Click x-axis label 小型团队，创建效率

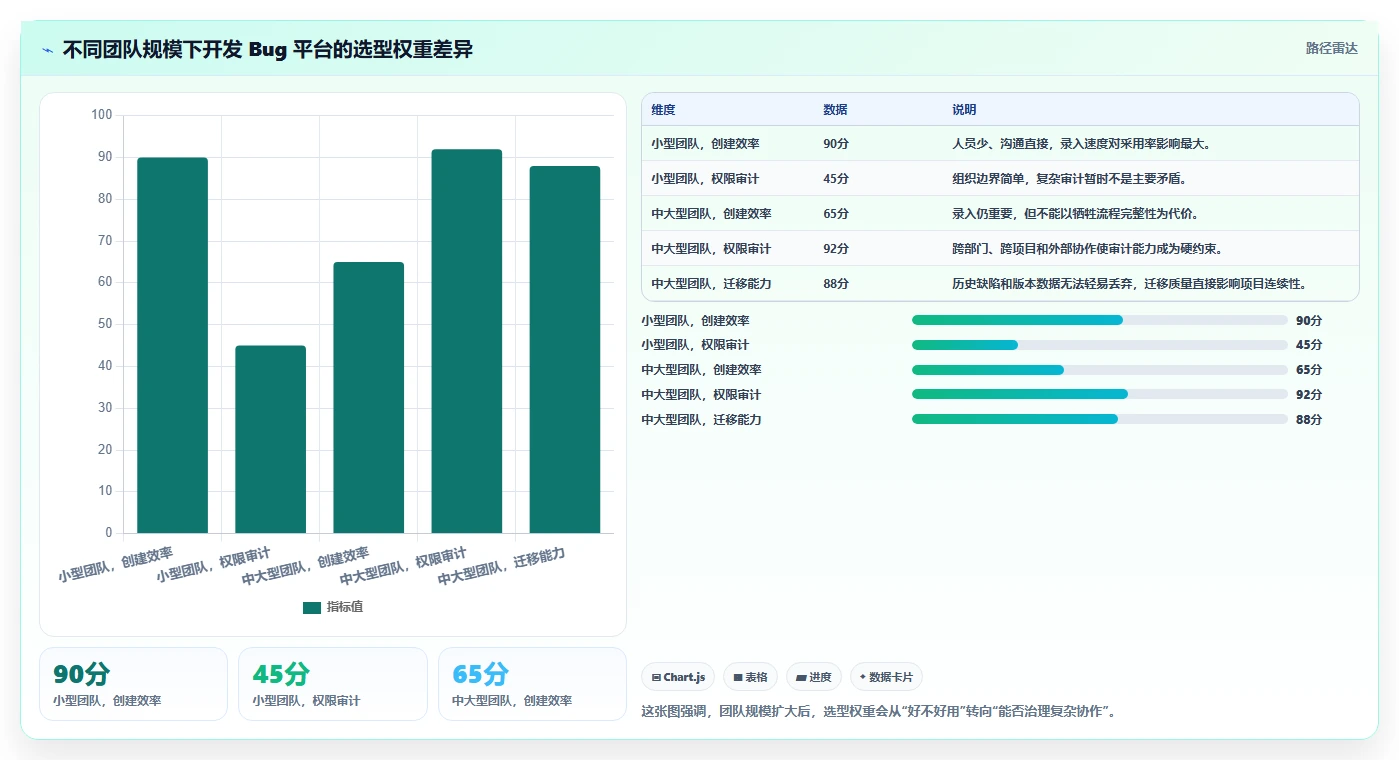pos(115,564)
